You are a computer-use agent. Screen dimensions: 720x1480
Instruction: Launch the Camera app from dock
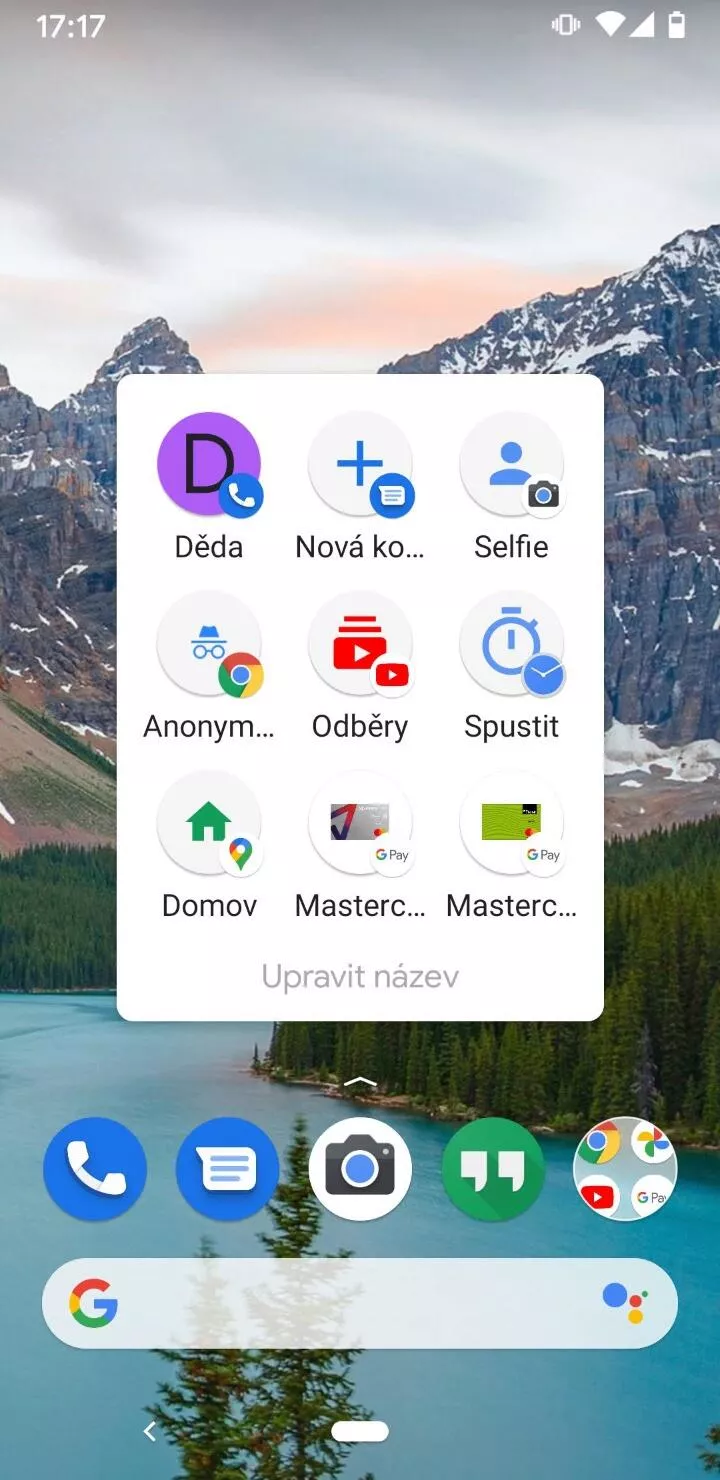(360, 1169)
